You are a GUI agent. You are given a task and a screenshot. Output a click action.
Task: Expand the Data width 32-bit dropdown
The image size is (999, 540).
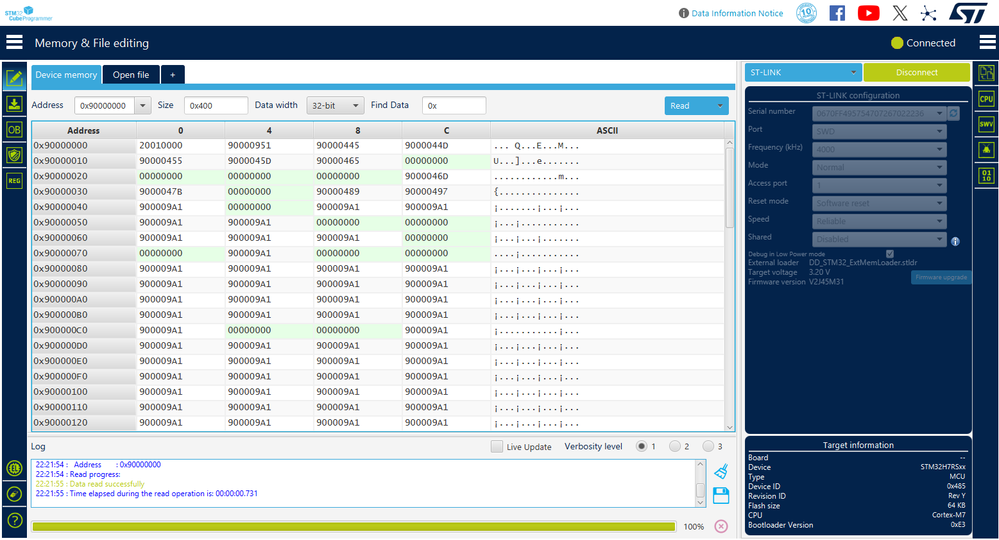click(335, 106)
